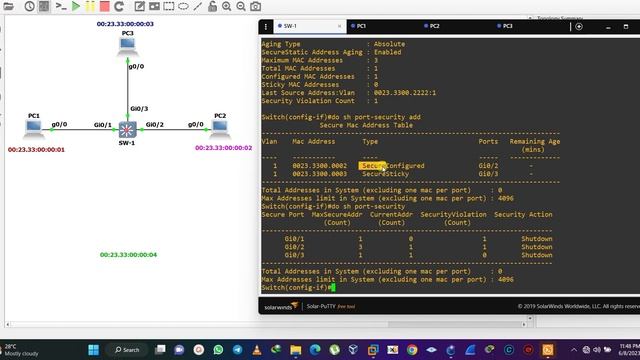Image resolution: width=640 pixels, height=360 pixels.
Task: Select the insert picture tool
Action: point(154,6)
